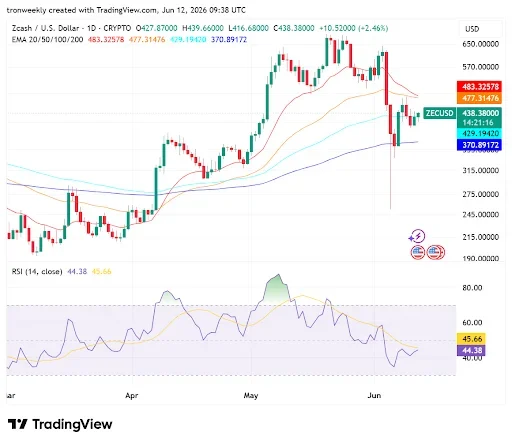Image resolution: width=512 pixels, height=444 pixels.
Task: Click the +10.52000 (+2.46%) change text
Action: tap(354, 28)
